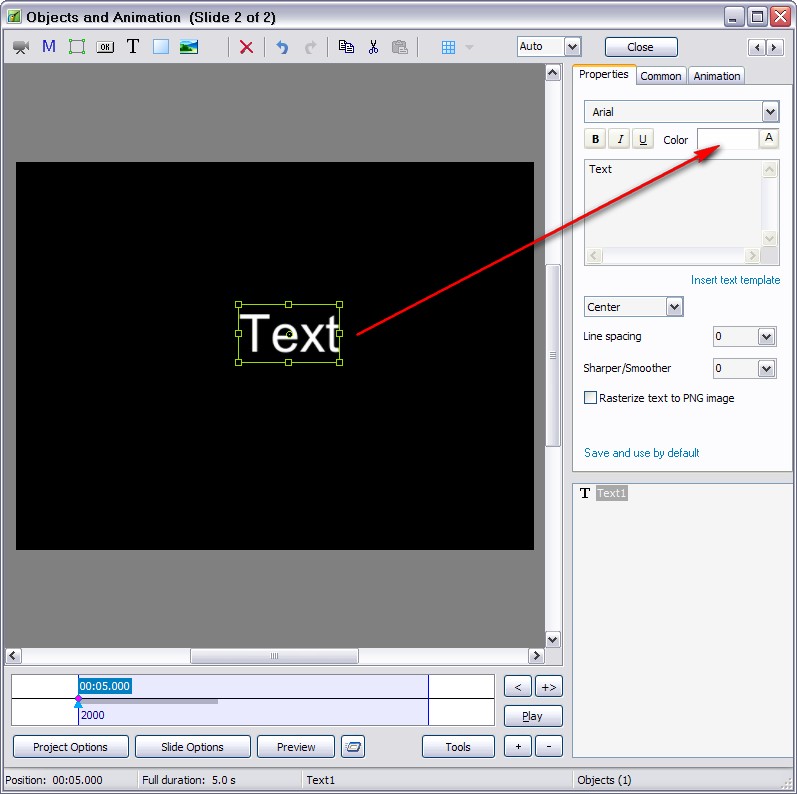Toggle italic text formatting
The width and height of the screenshot is (797, 794).
pyautogui.click(x=620, y=140)
